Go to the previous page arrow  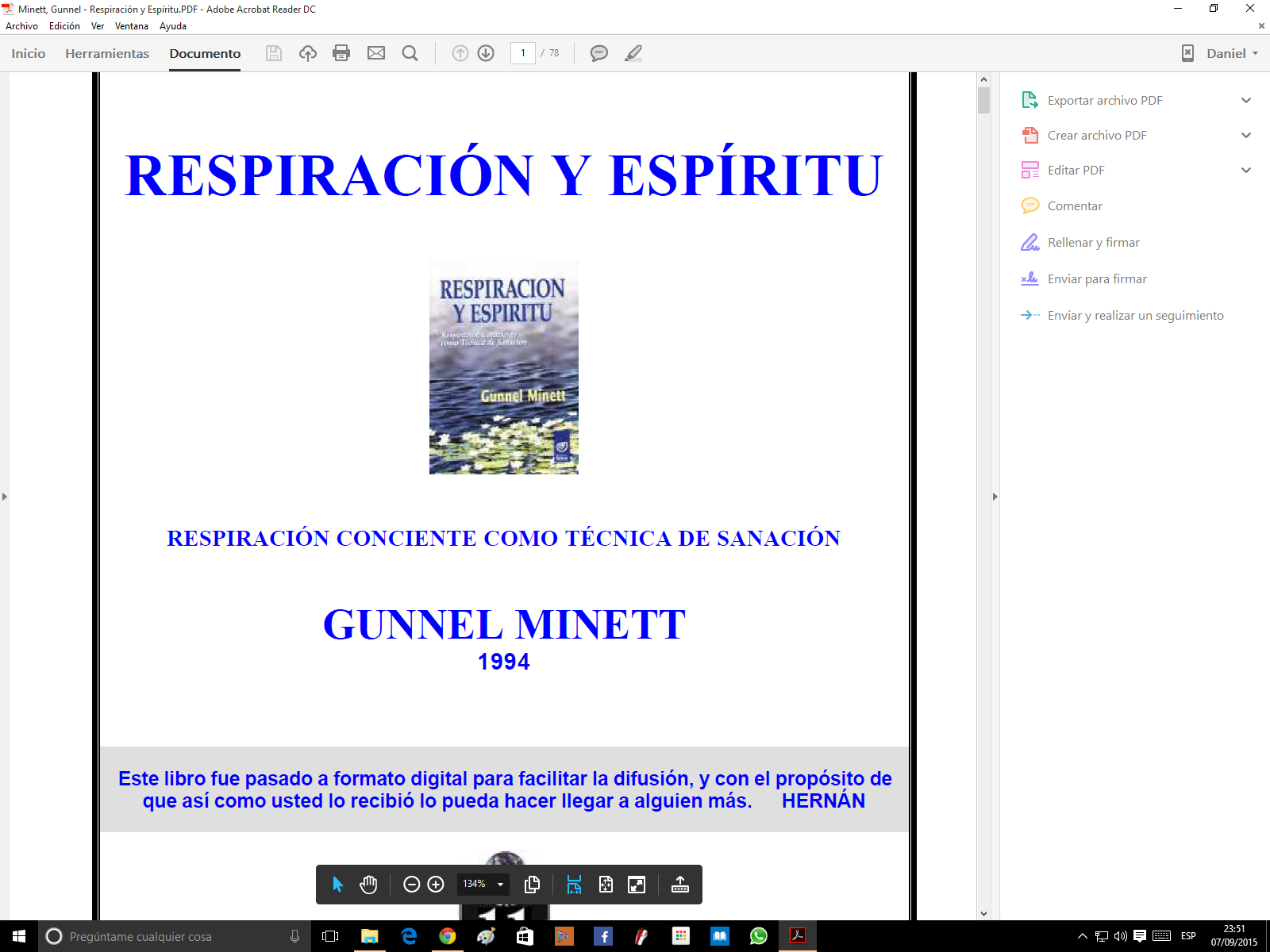click(460, 53)
